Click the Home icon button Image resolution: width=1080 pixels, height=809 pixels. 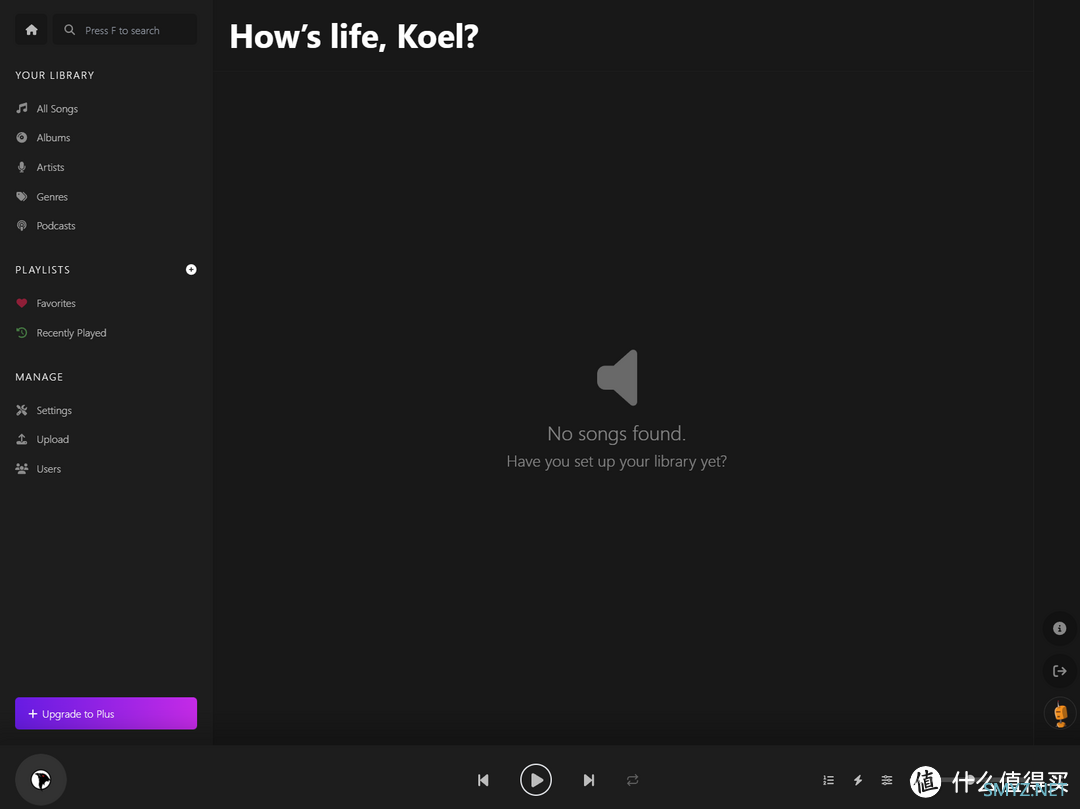[31, 30]
